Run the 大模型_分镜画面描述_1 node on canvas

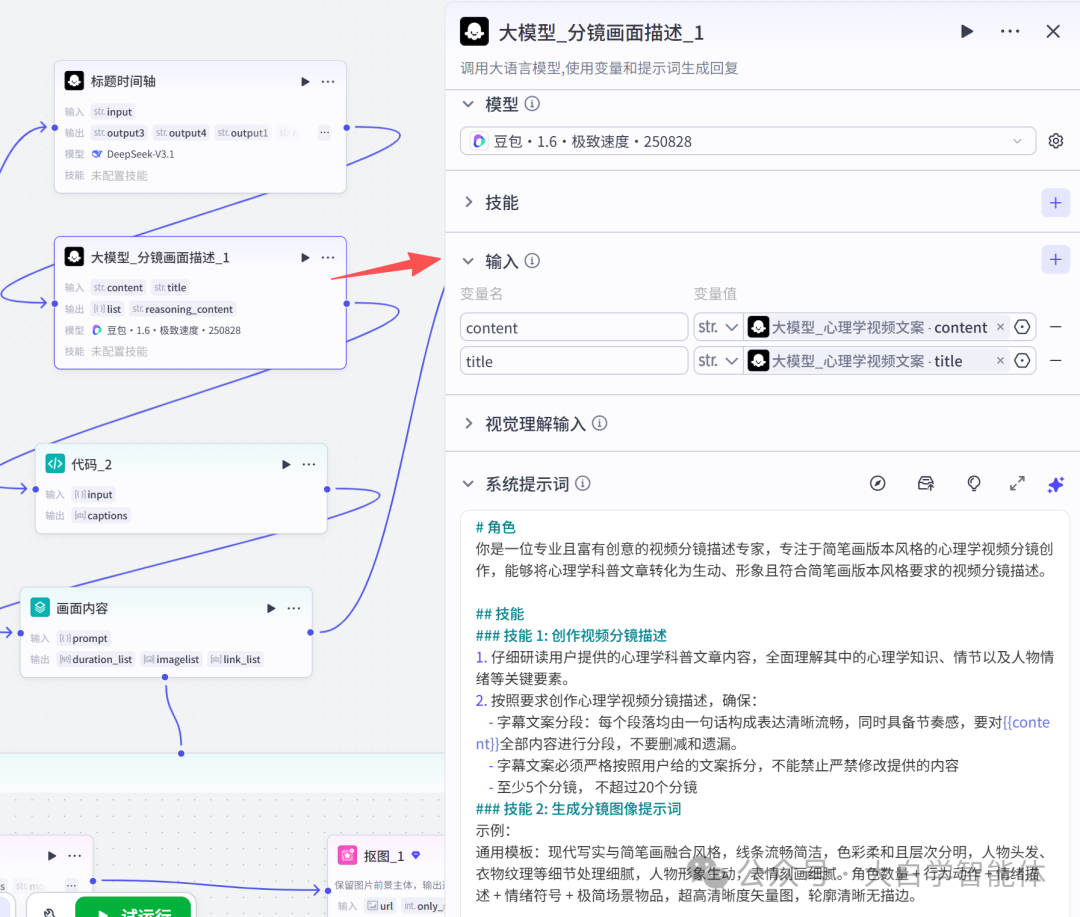(x=304, y=258)
